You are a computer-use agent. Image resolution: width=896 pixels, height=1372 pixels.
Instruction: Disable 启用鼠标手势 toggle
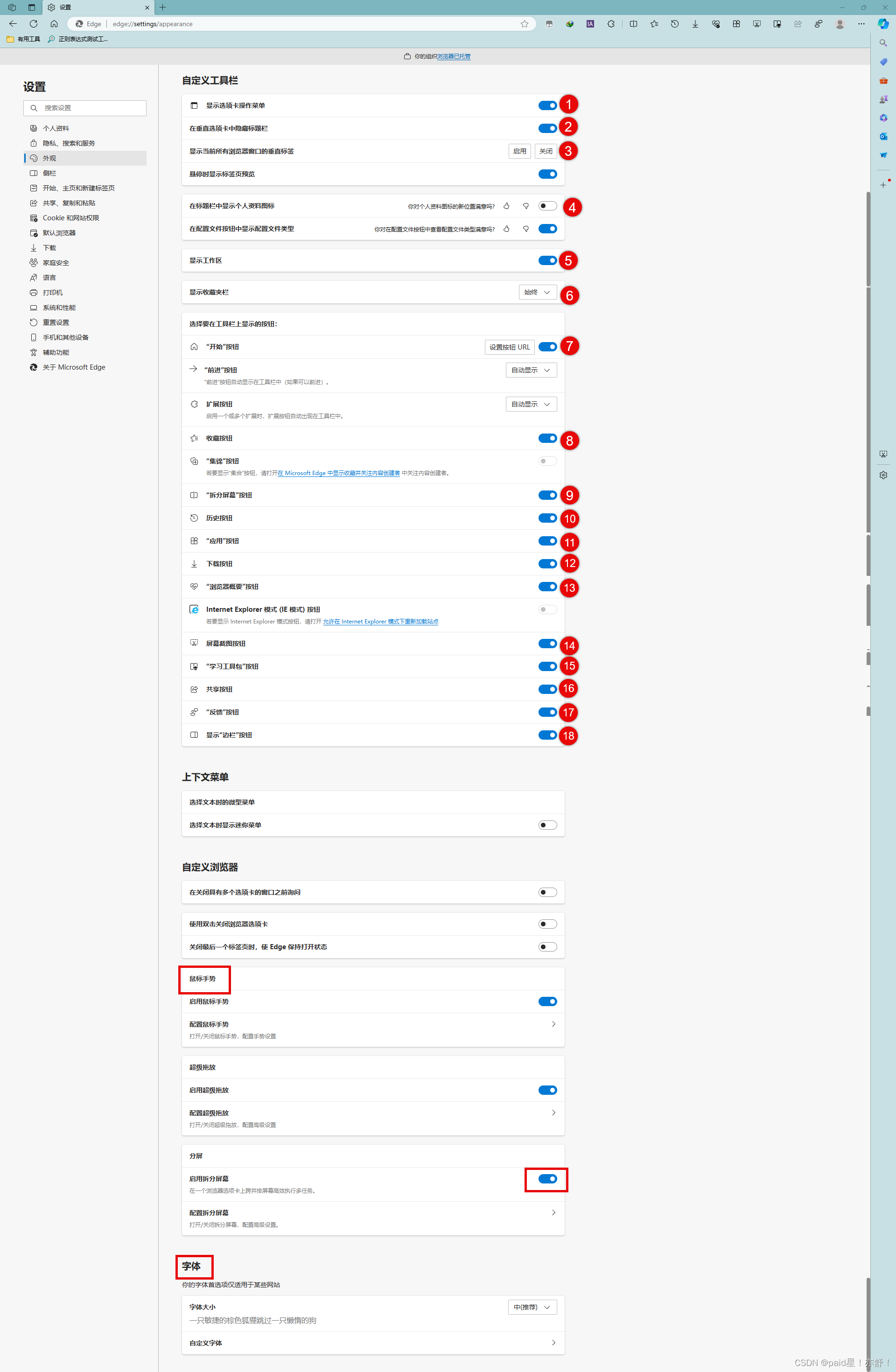pos(547,1001)
